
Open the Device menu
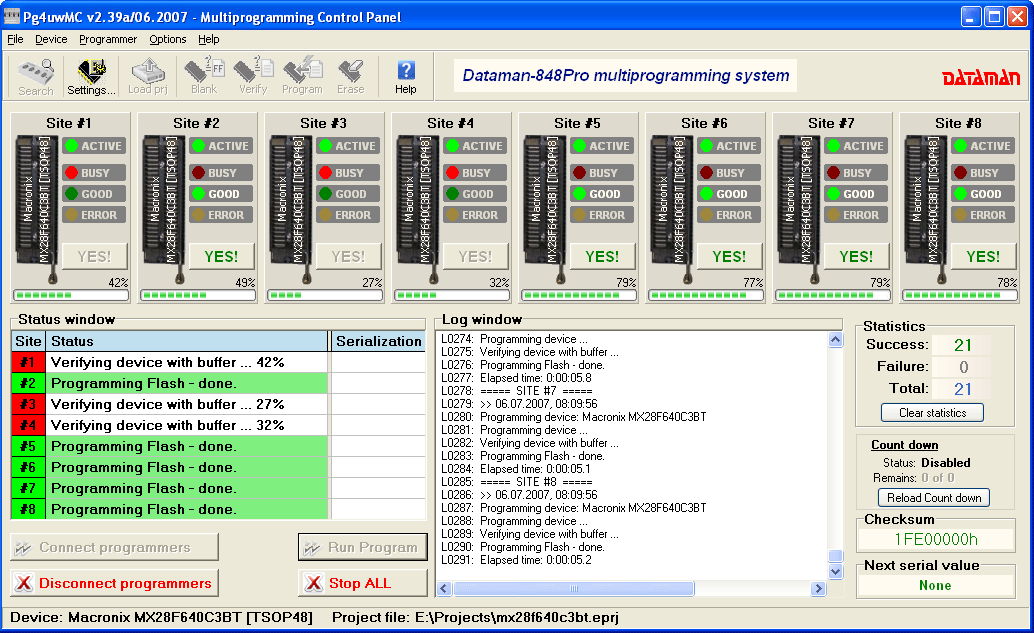point(51,39)
